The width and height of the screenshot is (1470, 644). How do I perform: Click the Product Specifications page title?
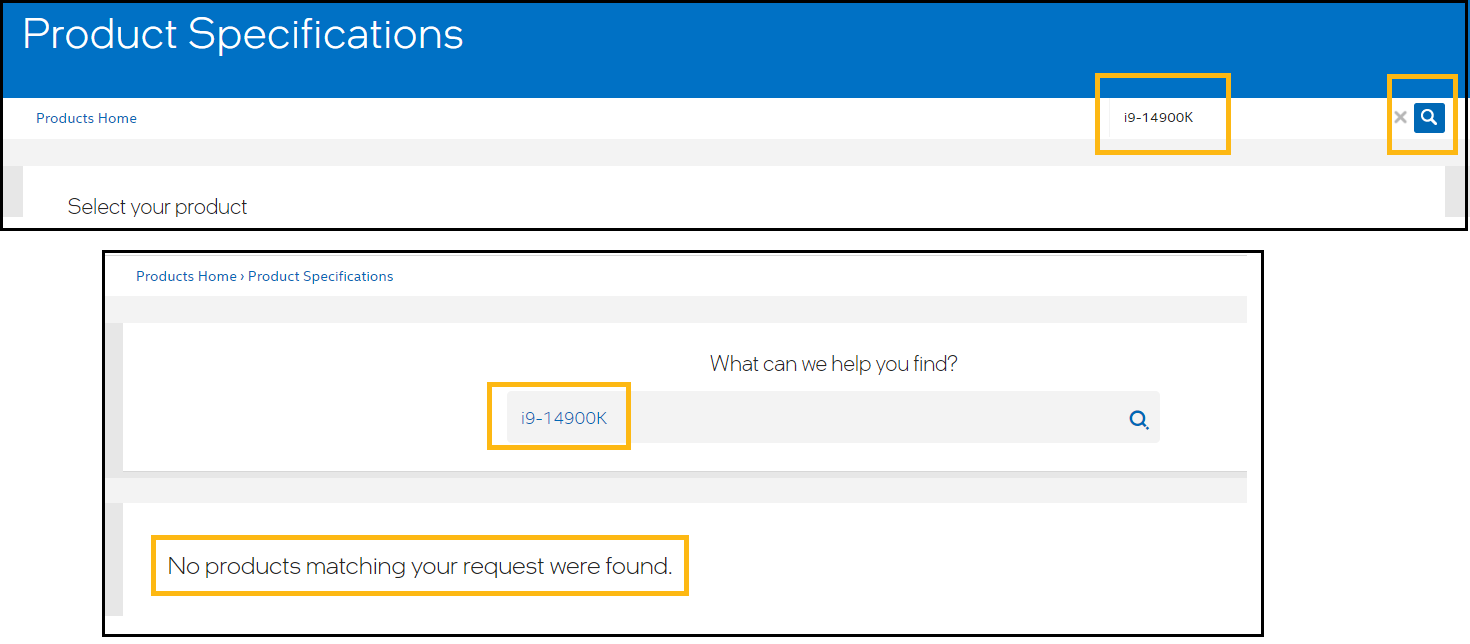[x=243, y=35]
